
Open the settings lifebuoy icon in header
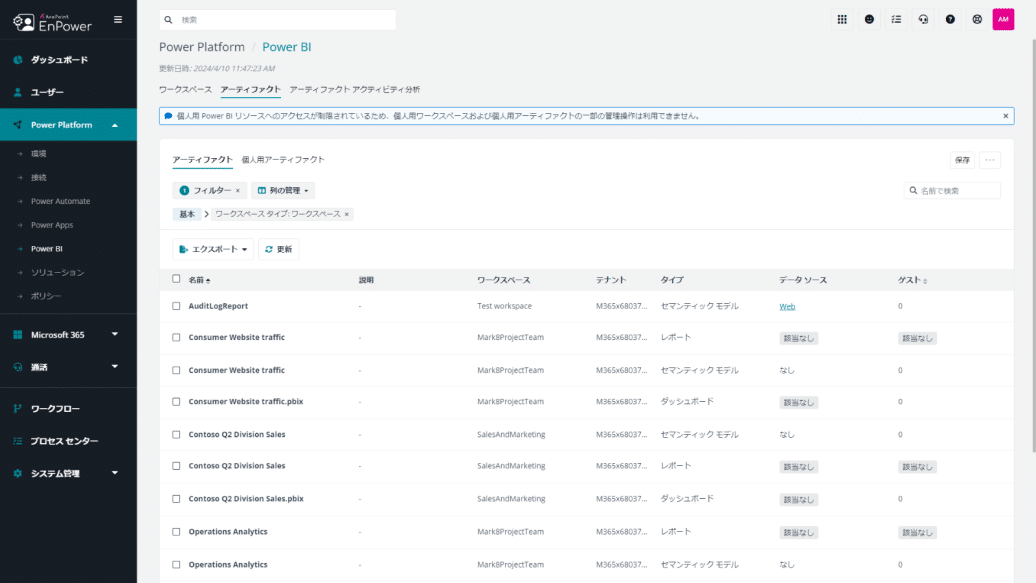977,20
